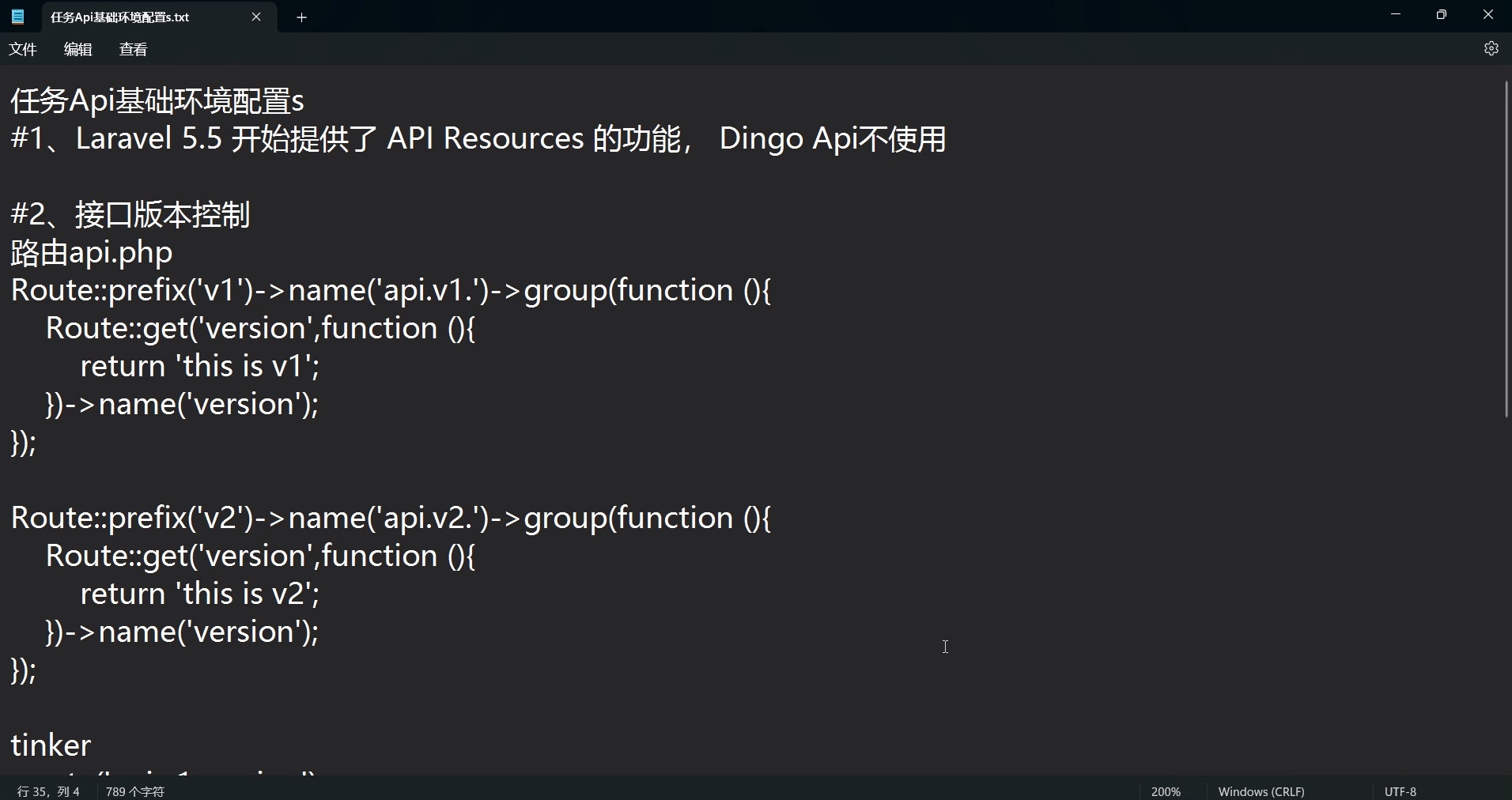Click the character count 789个字符 indicator
1512x800 pixels.
point(134,791)
